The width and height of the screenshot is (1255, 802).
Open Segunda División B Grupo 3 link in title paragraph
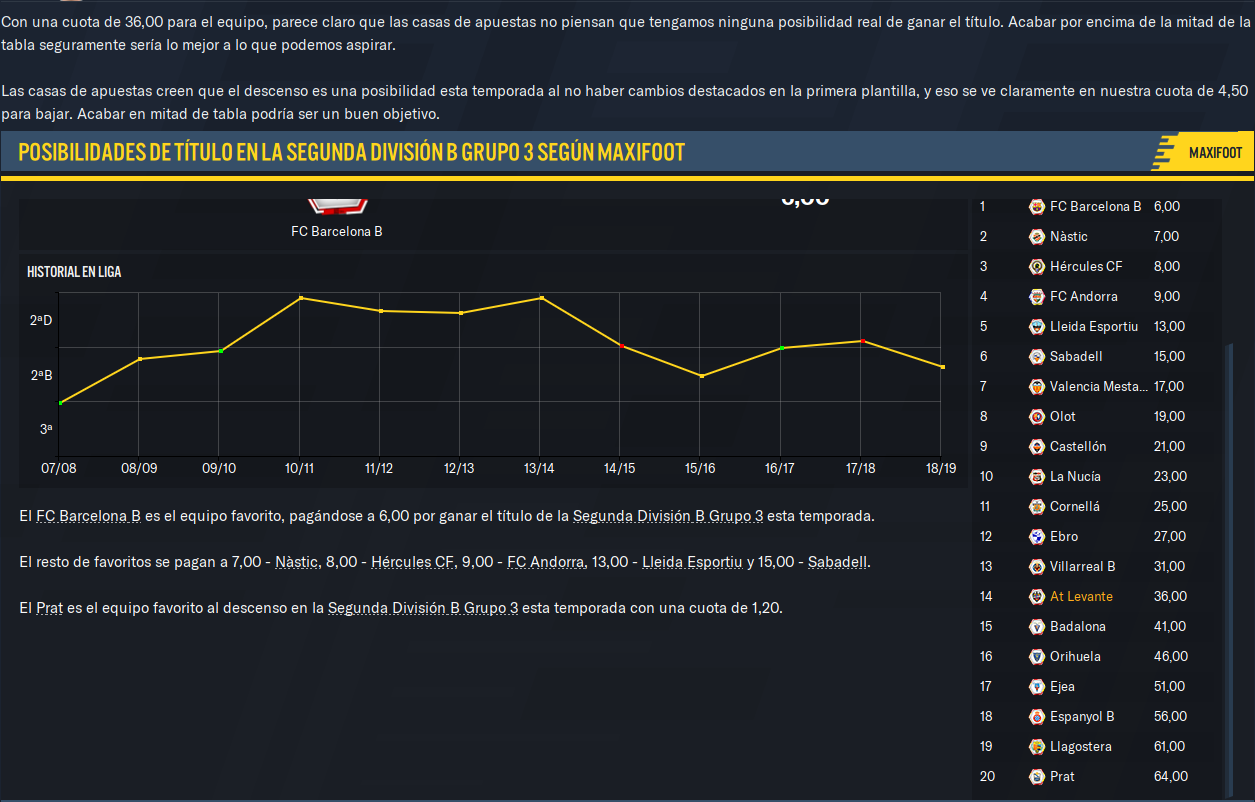668,517
